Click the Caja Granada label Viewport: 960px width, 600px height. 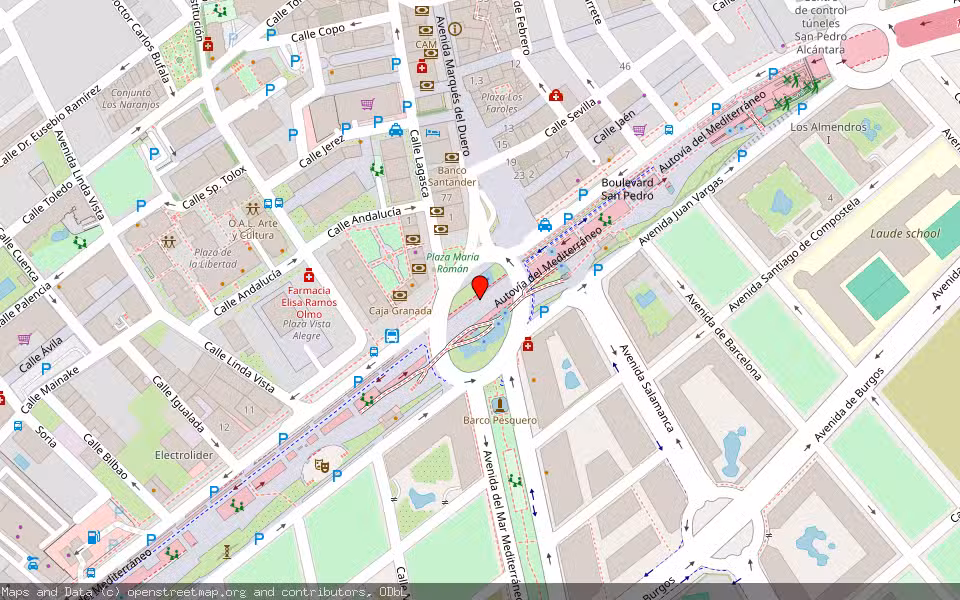point(400,311)
